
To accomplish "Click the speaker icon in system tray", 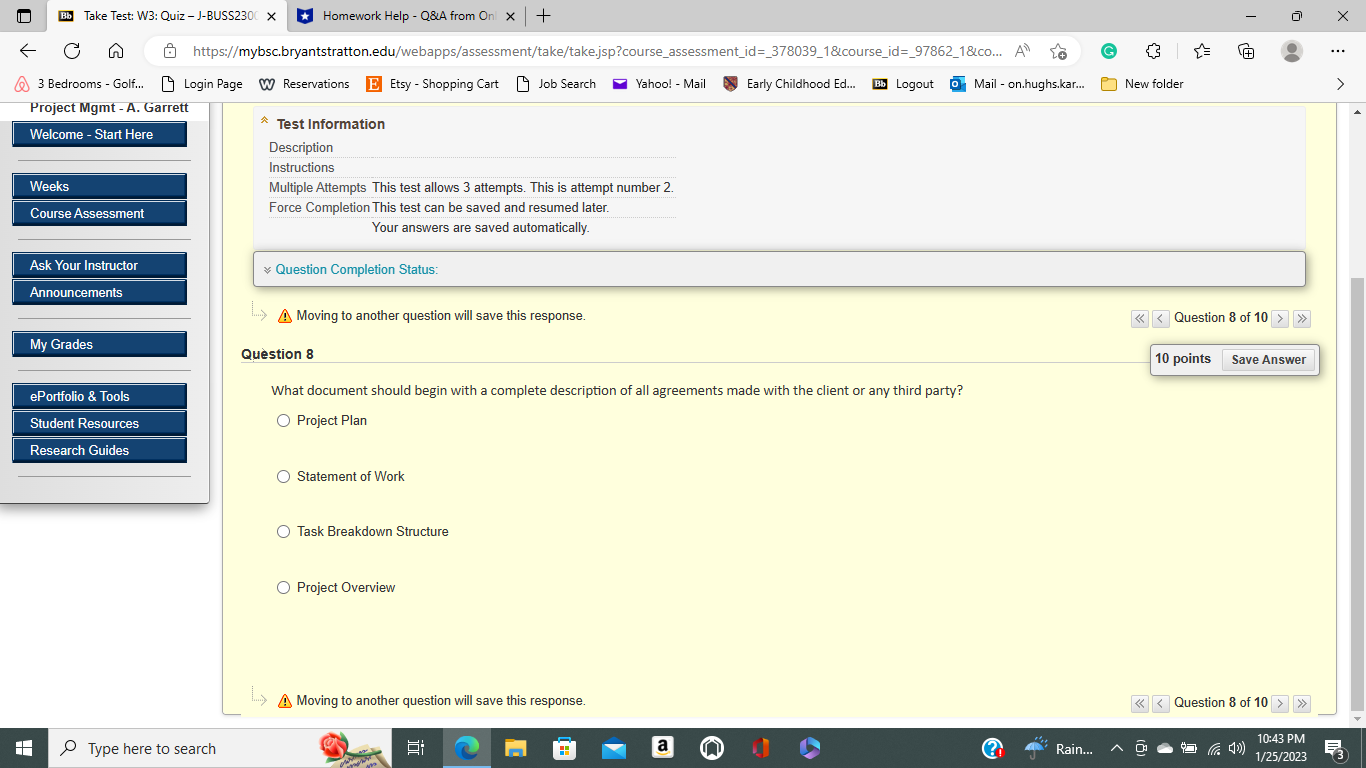I will click(x=1236, y=748).
